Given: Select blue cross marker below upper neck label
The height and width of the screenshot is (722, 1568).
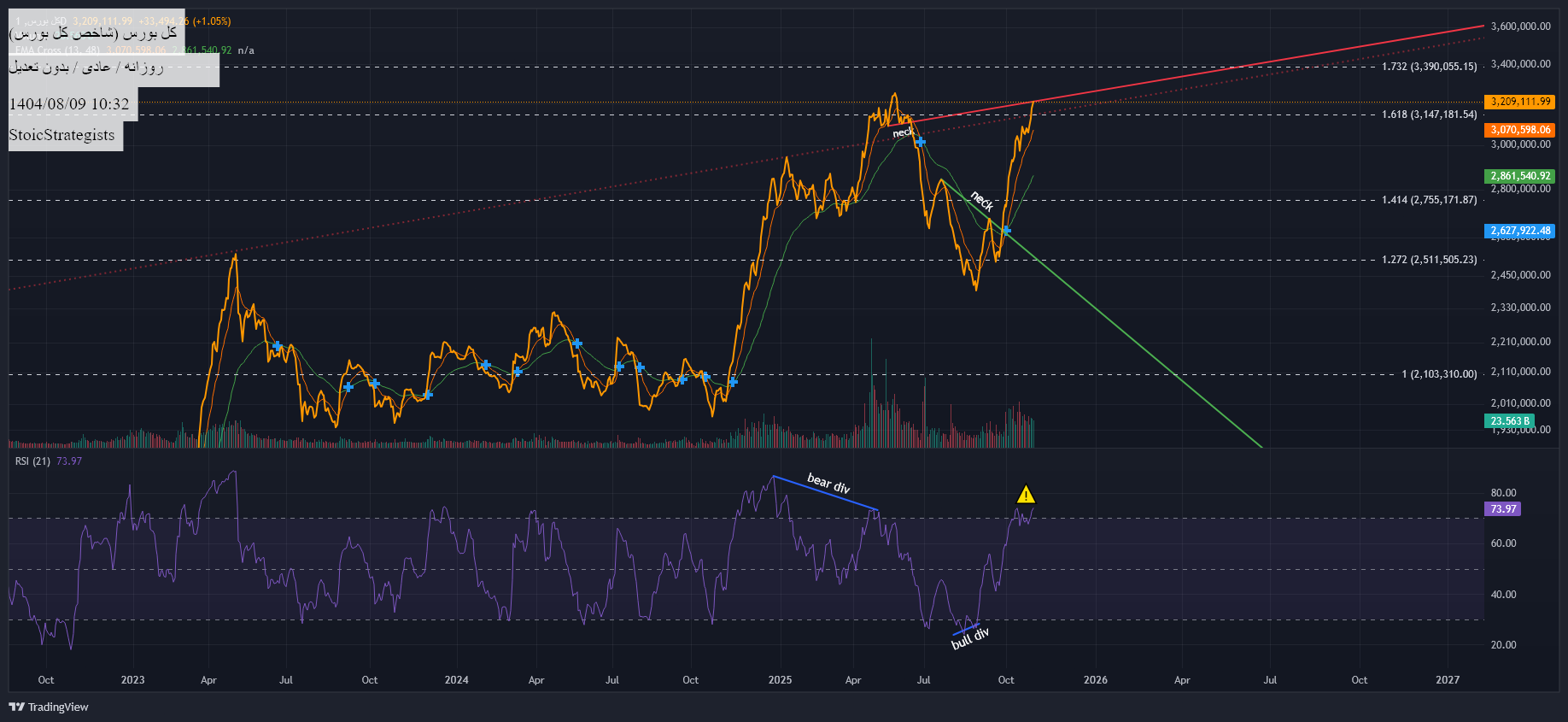Looking at the screenshot, I should point(921,142).
